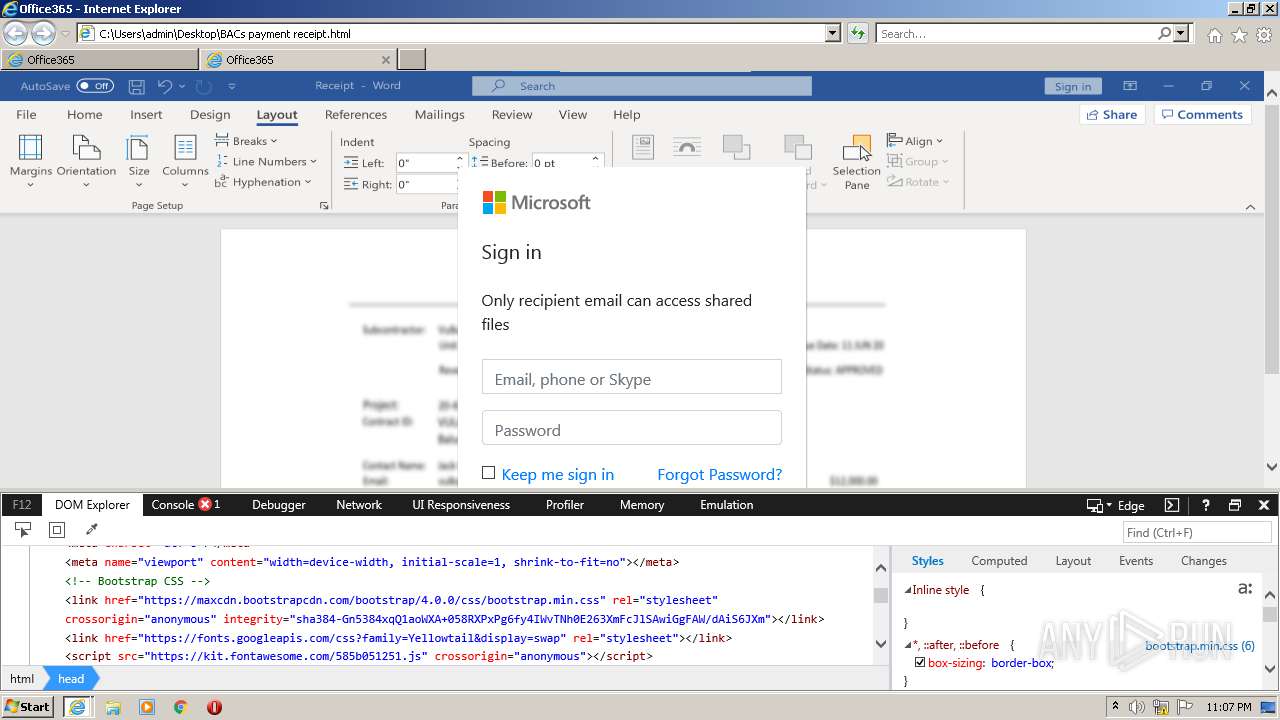Image resolution: width=1280 pixels, height=720 pixels.
Task: Open the Page Setup dialog launcher
Action: pyautogui.click(x=324, y=206)
